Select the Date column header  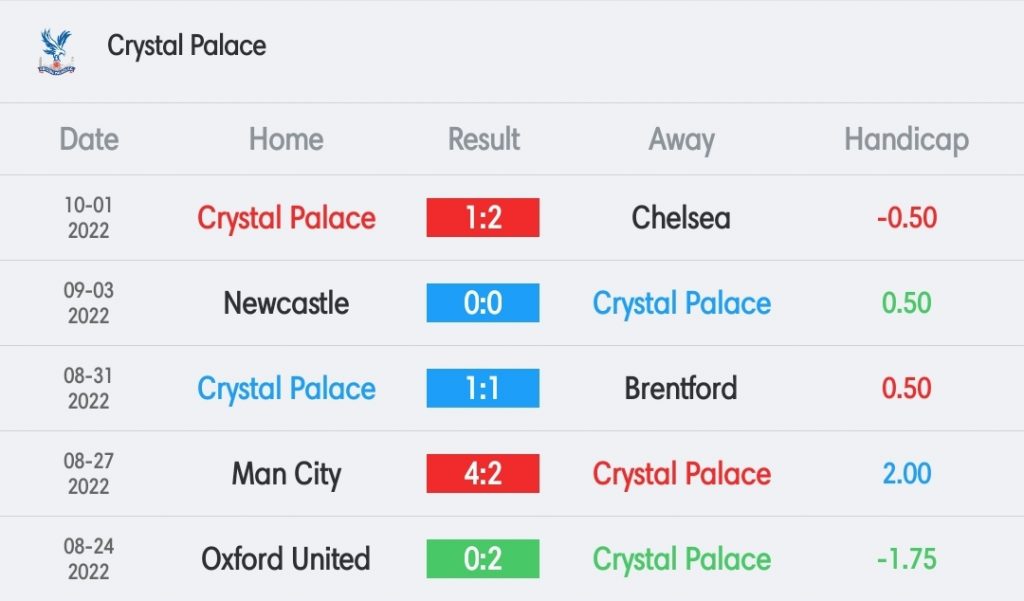[x=89, y=139]
